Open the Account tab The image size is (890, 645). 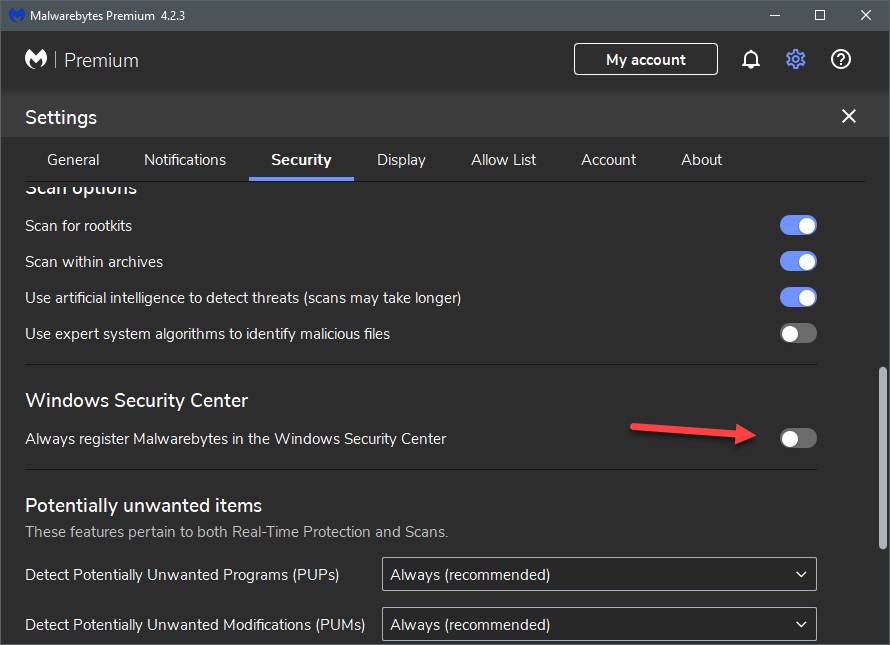click(x=608, y=160)
